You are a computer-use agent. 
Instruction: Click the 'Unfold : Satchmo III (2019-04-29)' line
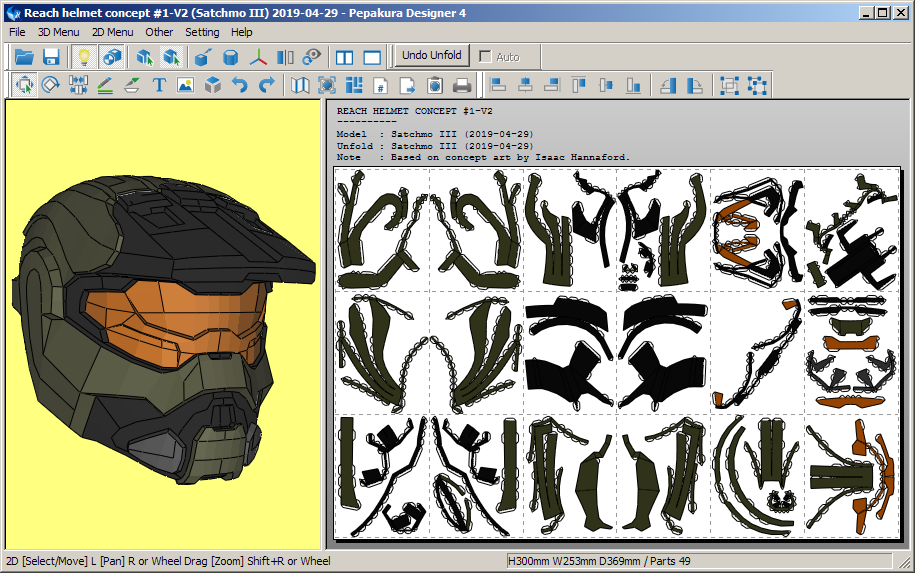435,146
